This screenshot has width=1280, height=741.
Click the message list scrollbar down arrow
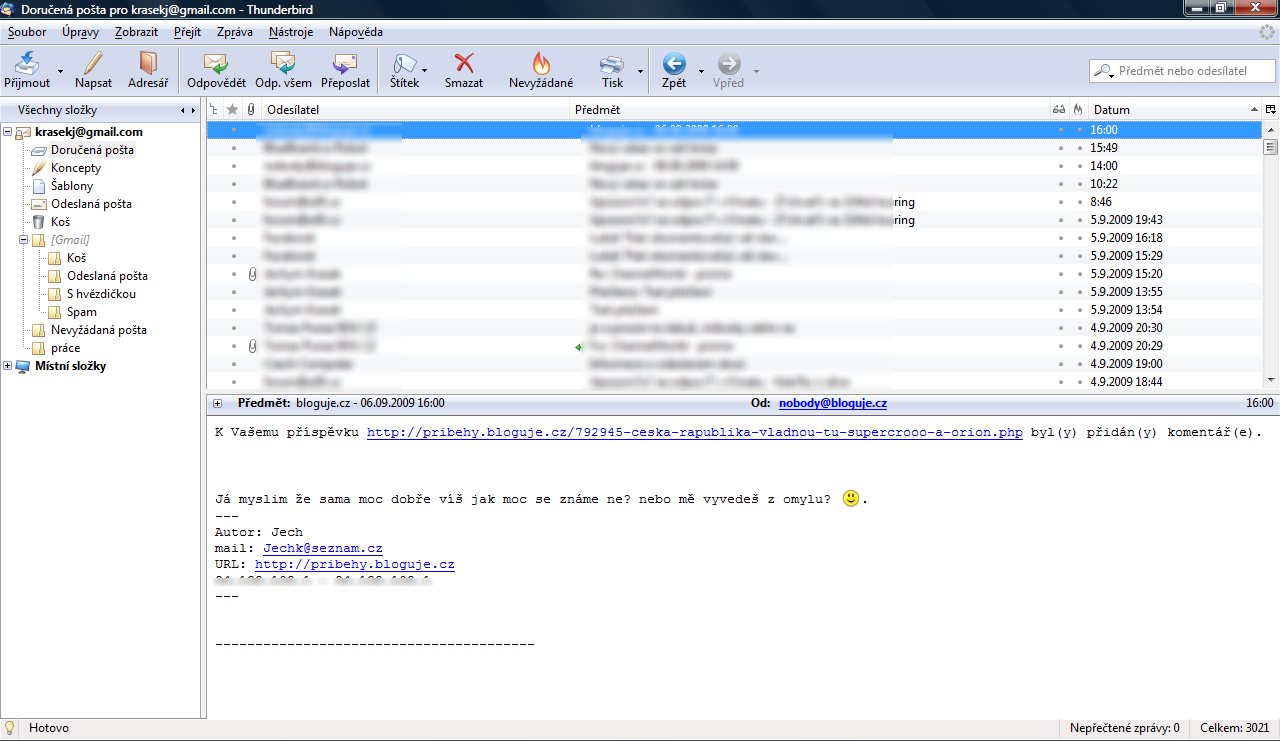tap(1271, 380)
